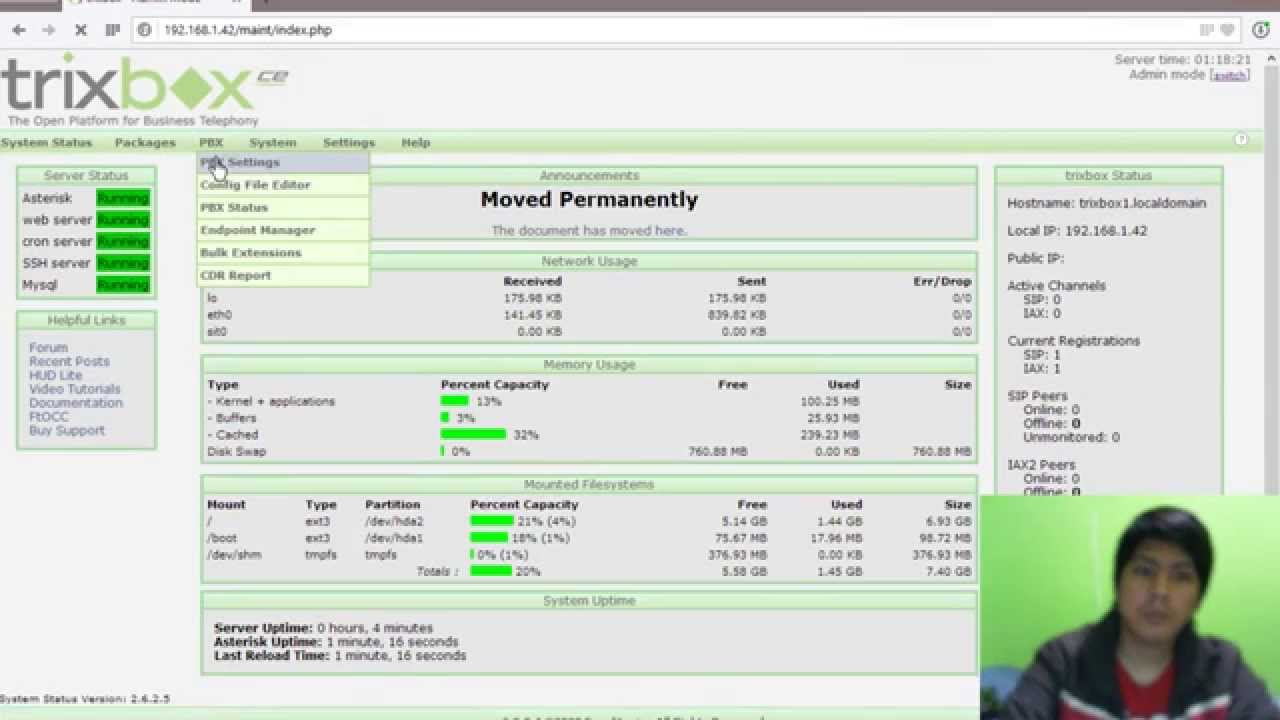The image size is (1280, 720).
Task: Click the eth0 row in Network Usage
Action: 589,315
